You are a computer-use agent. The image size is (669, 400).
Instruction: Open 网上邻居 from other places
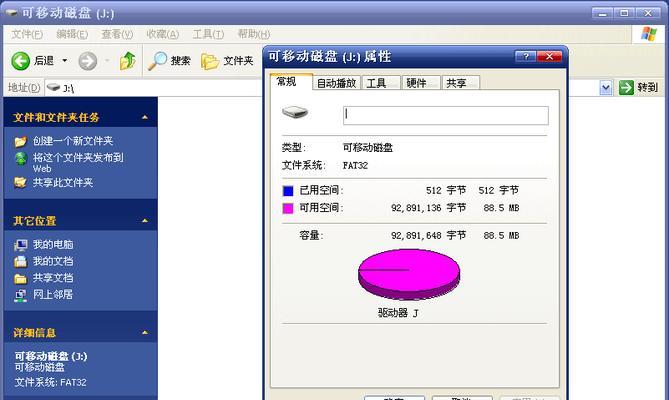tap(53, 294)
